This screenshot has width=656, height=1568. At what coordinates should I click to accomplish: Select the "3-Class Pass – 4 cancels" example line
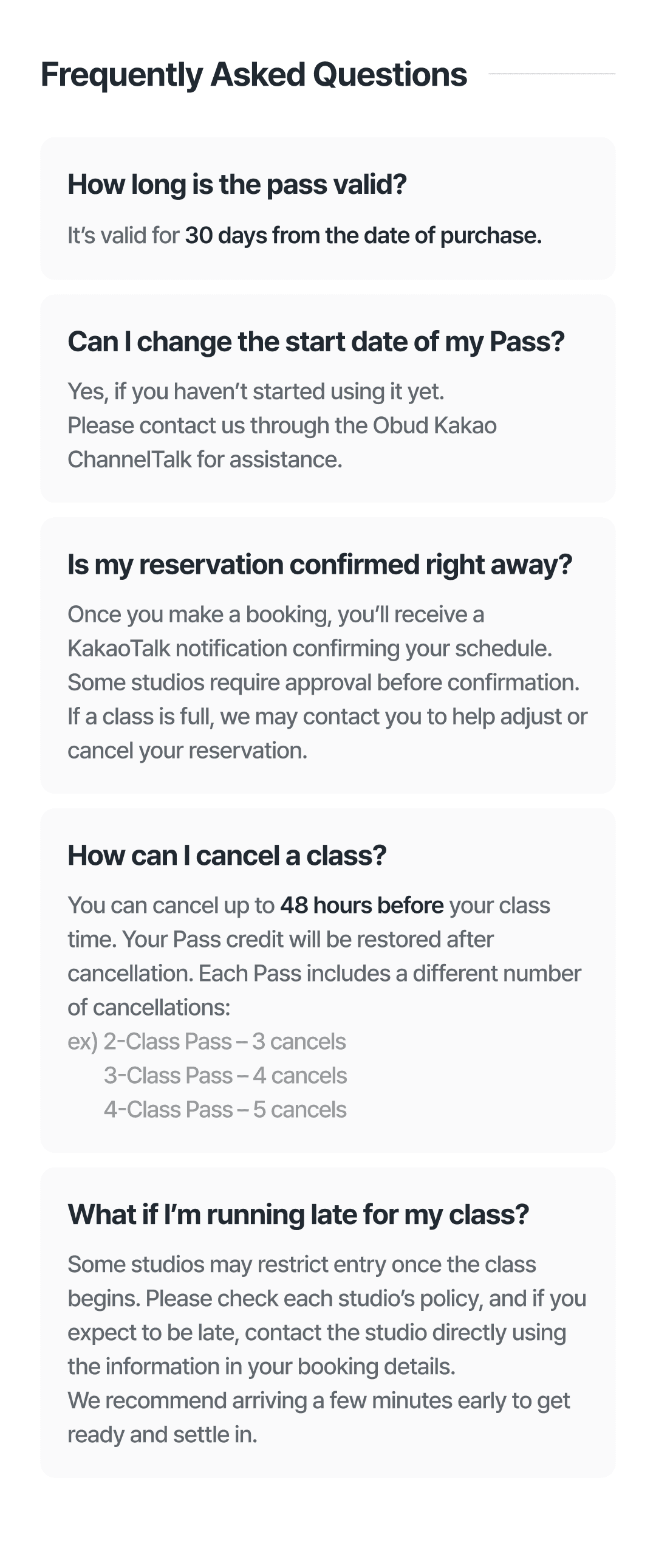[x=225, y=1076]
